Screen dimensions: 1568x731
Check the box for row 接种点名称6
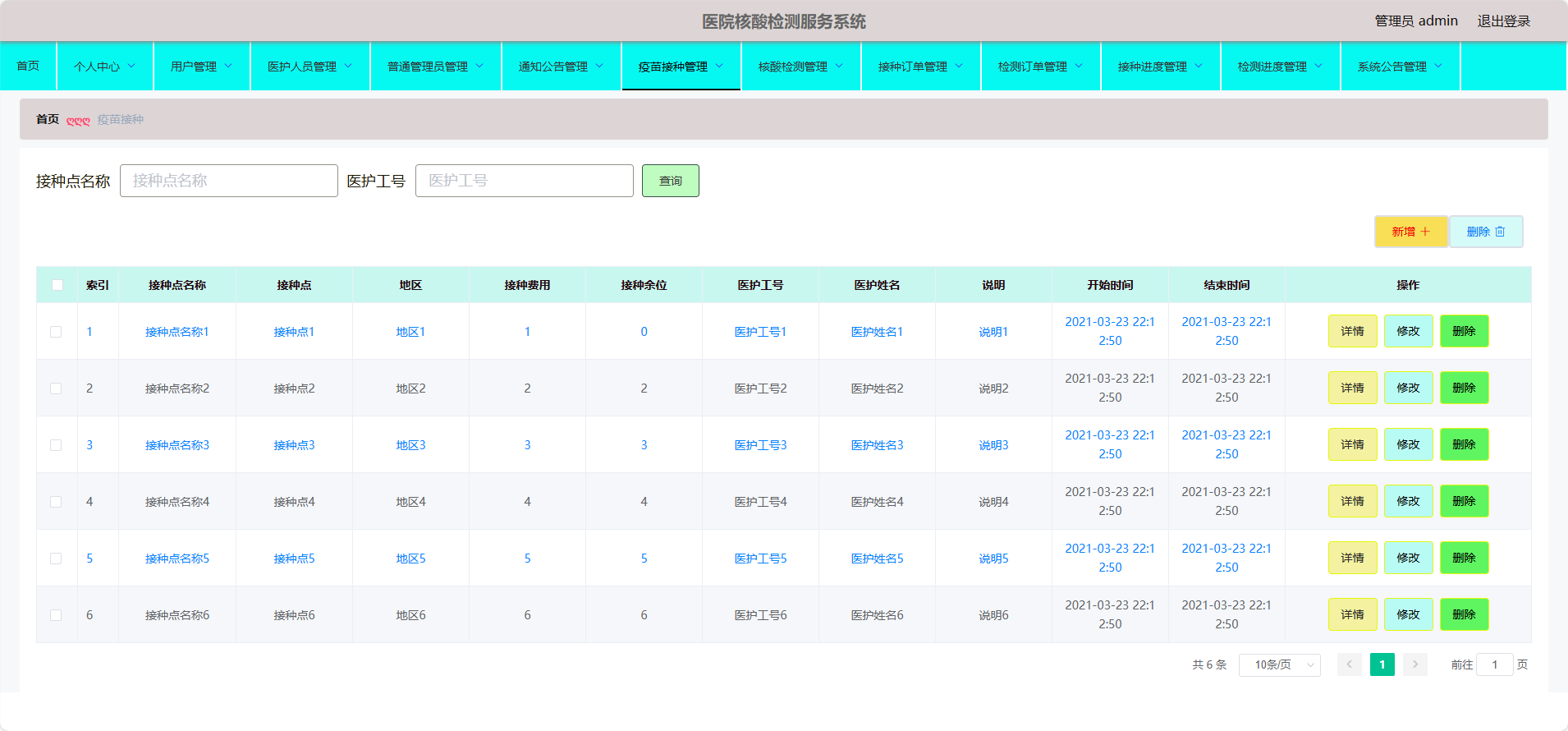point(56,615)
